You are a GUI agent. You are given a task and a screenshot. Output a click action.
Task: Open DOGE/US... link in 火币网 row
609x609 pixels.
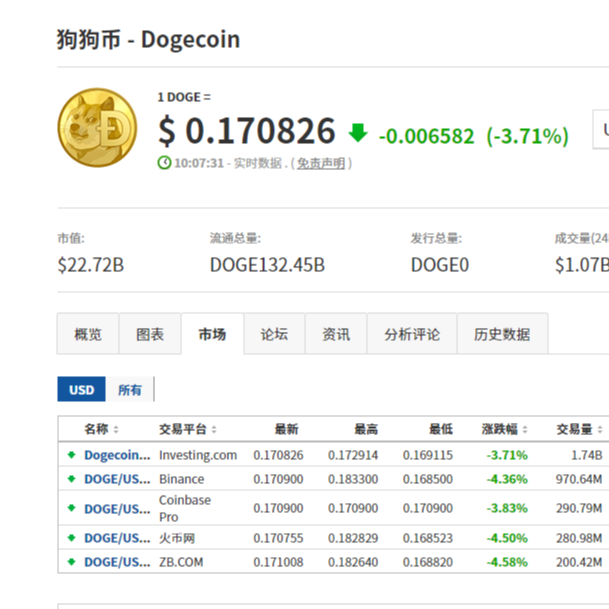[x=117, y=538]
